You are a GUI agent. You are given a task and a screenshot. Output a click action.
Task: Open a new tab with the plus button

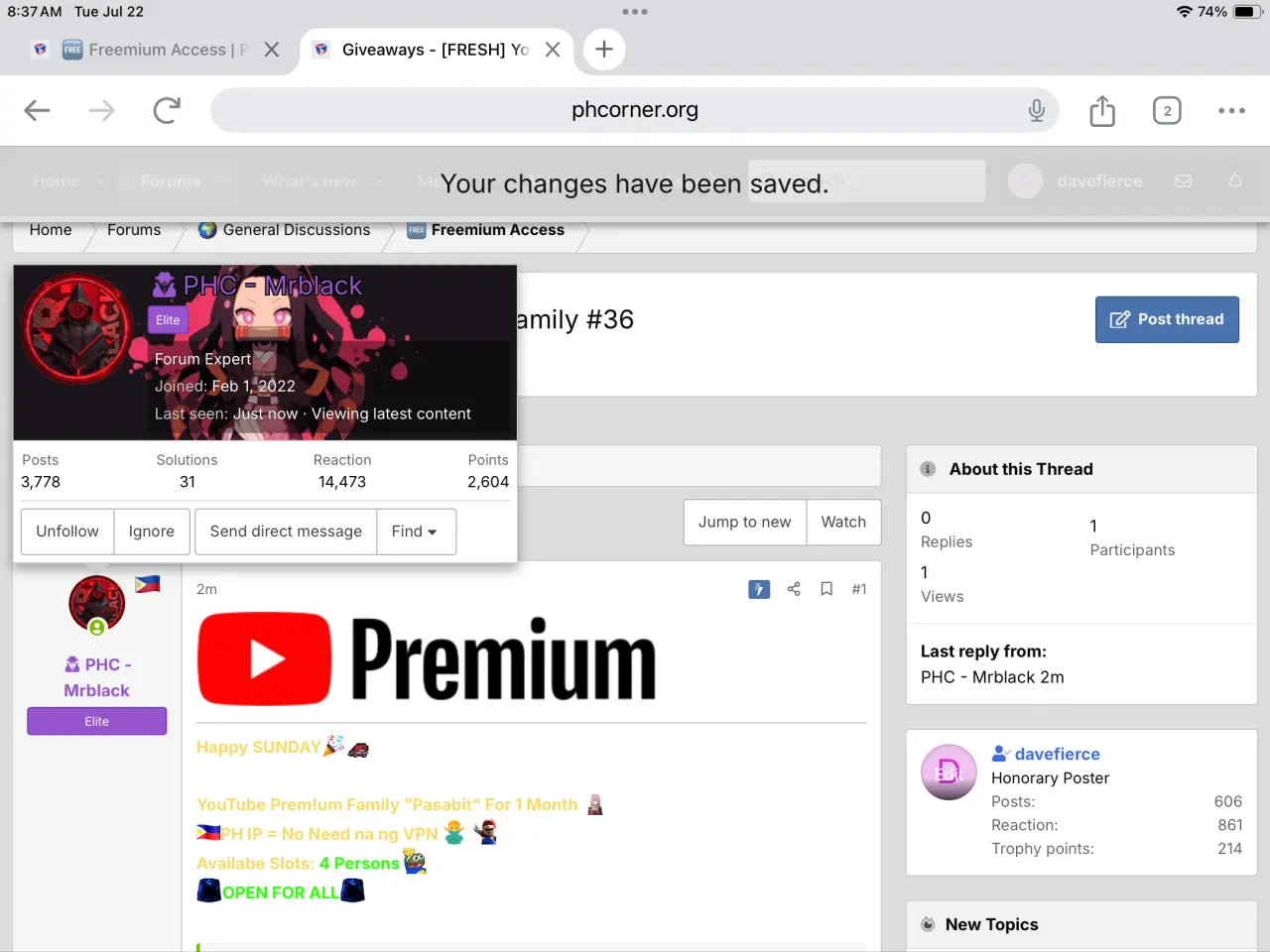click(603, 50)
